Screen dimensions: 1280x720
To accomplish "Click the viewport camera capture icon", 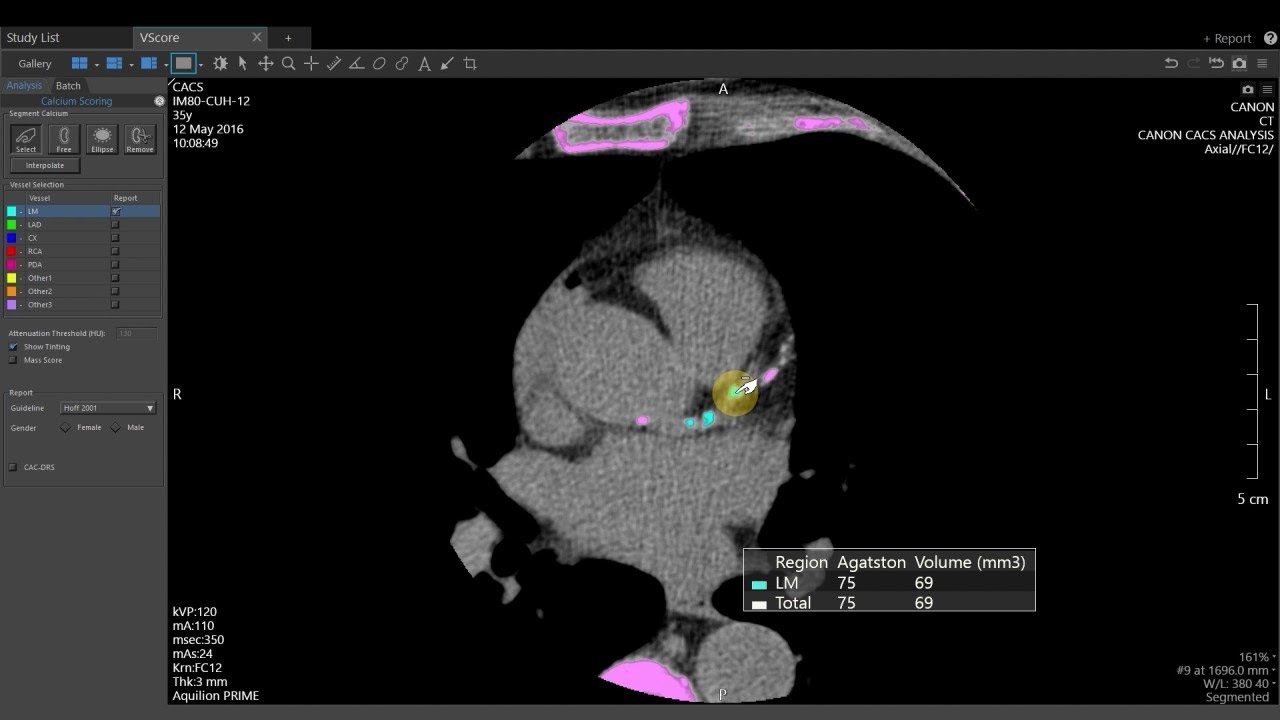I will click(x=1248, y=89).
